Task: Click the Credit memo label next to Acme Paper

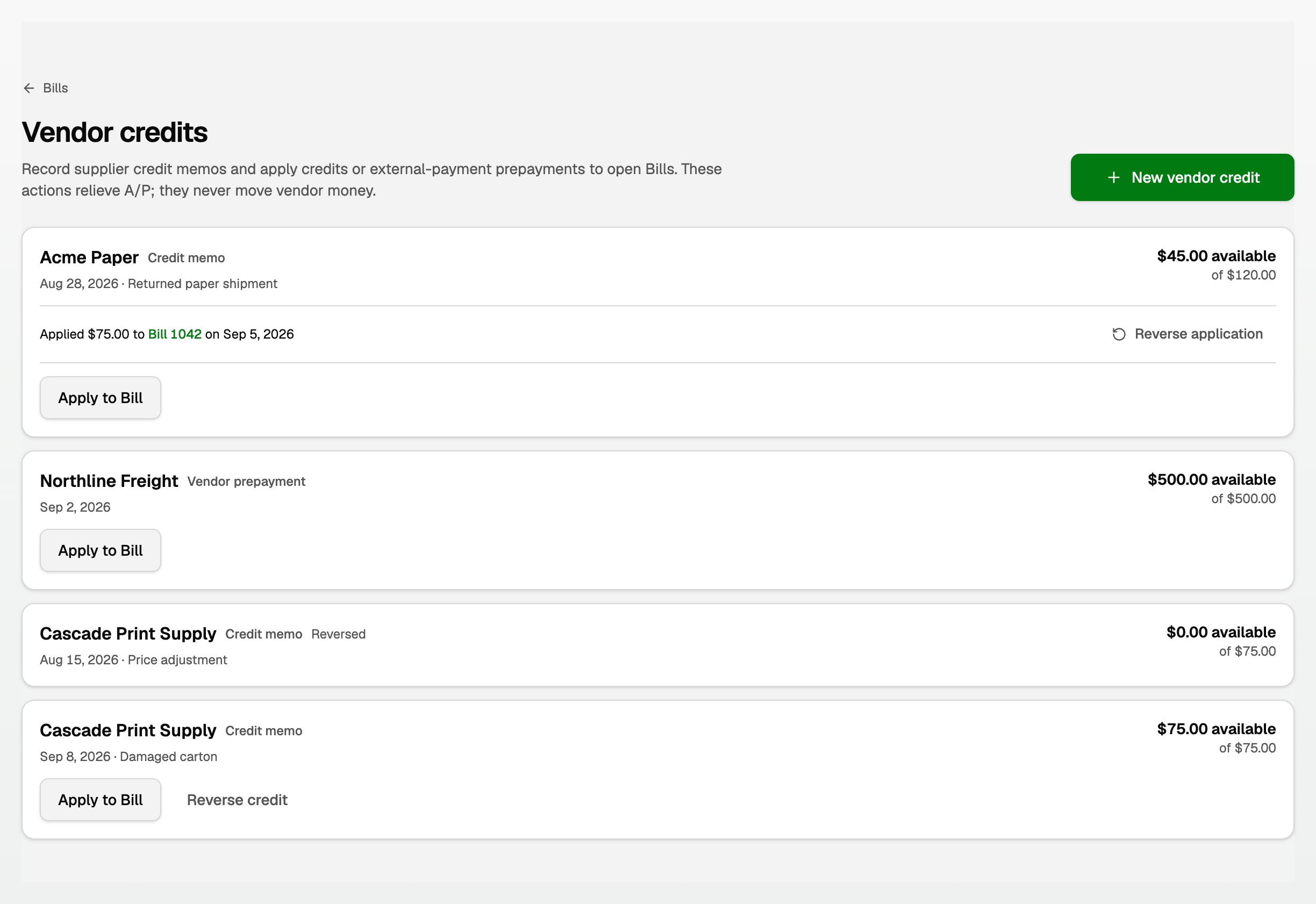Action: [x=186, y=258]
